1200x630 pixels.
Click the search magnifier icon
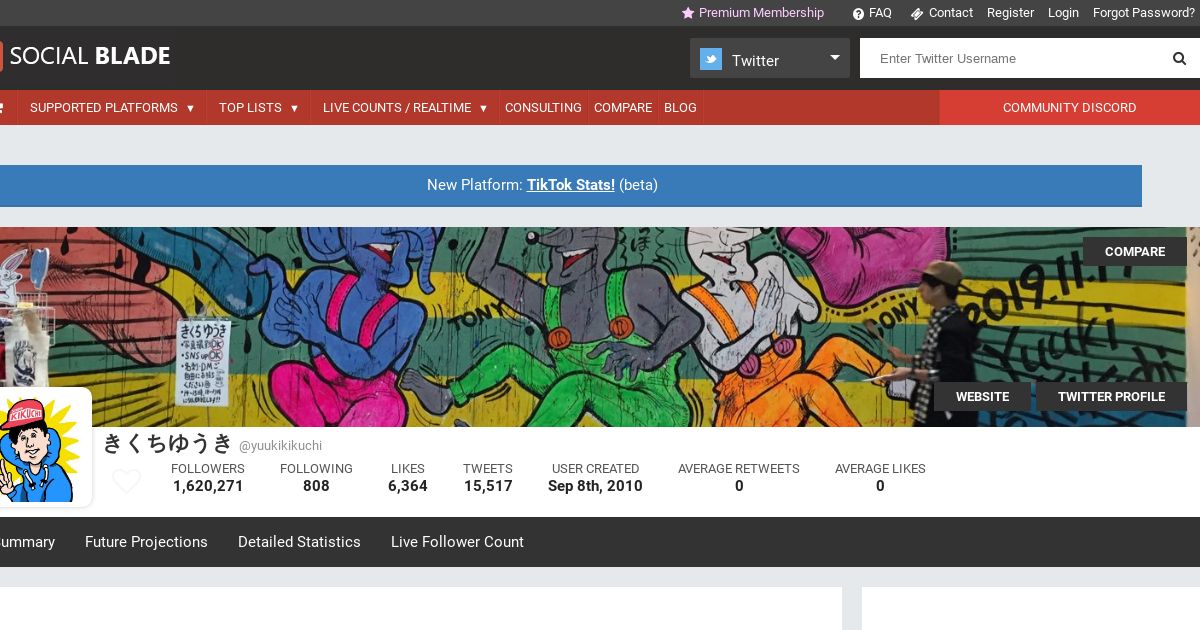click(1179, 58)
